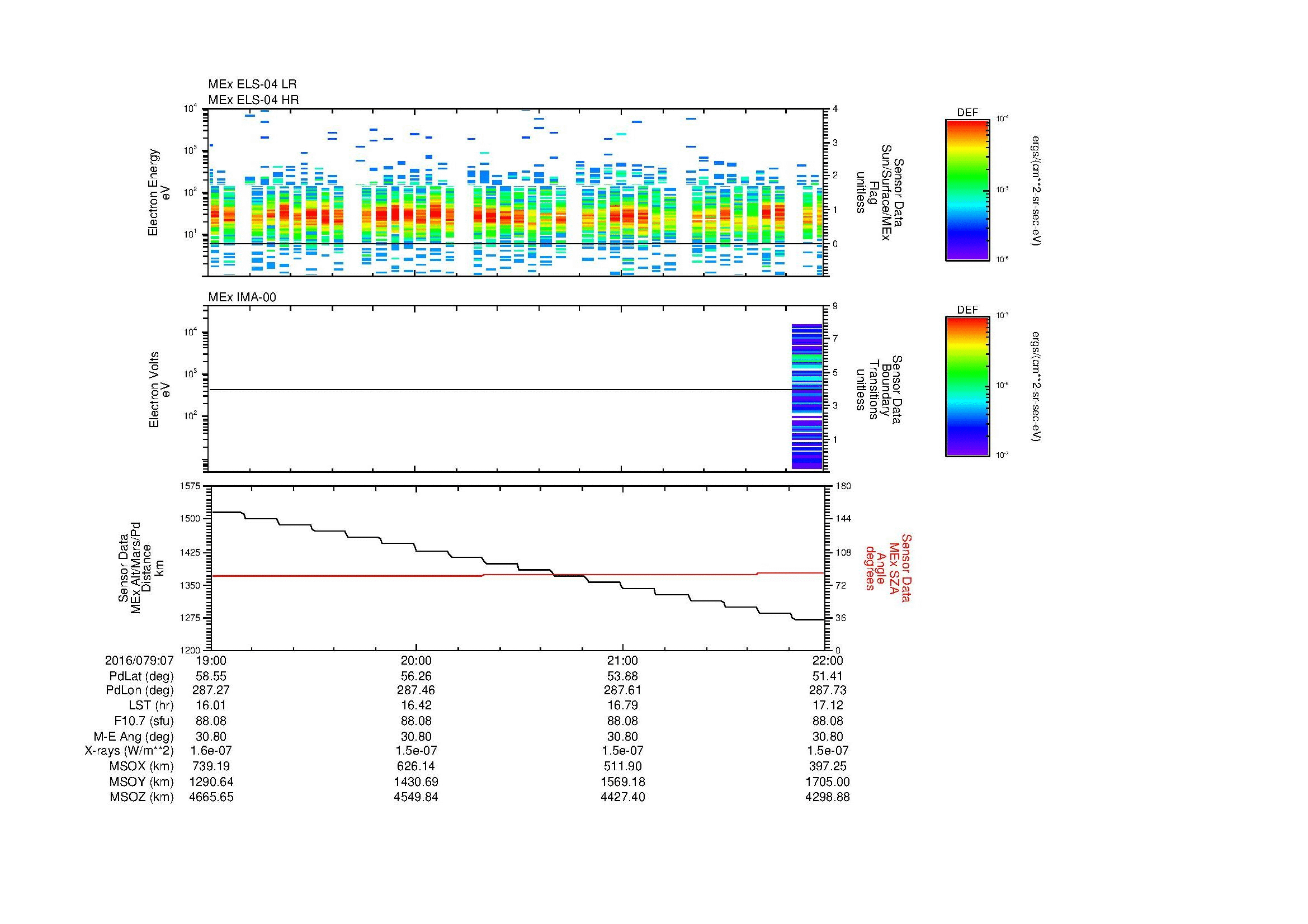Screen dimensions: 1308x924
Task: Click the 180 SZA angle tick label
Action: pos(843,486)
